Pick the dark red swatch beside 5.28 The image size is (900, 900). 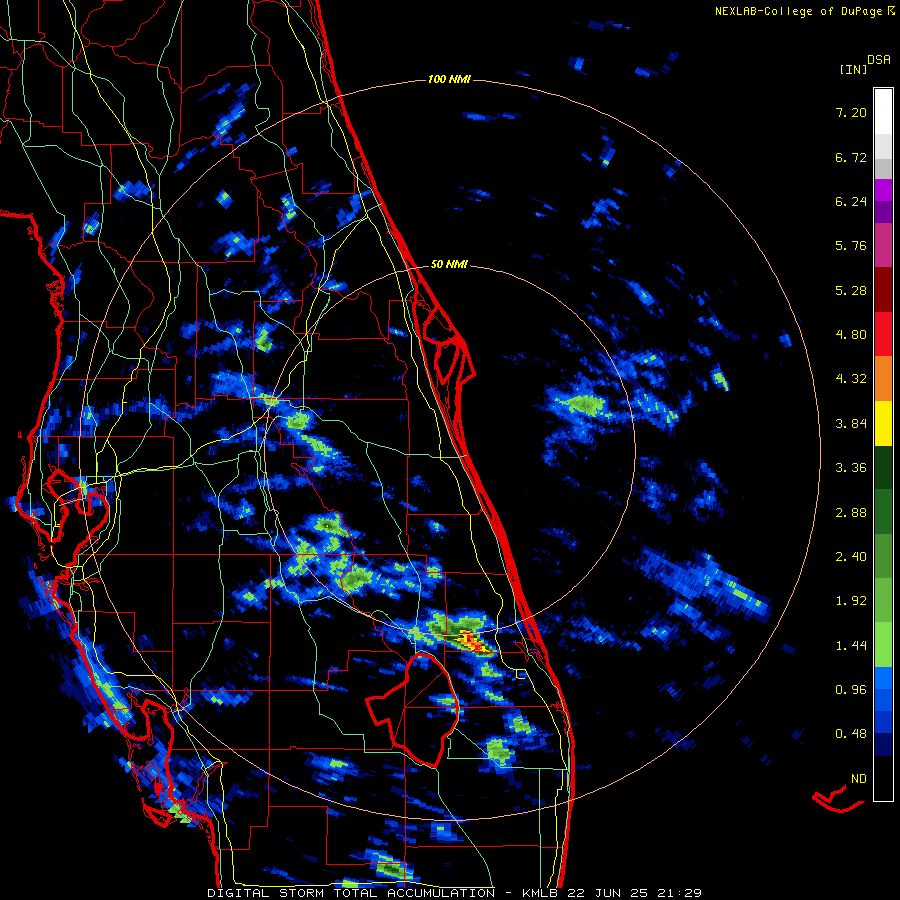(x=883, y=290)
